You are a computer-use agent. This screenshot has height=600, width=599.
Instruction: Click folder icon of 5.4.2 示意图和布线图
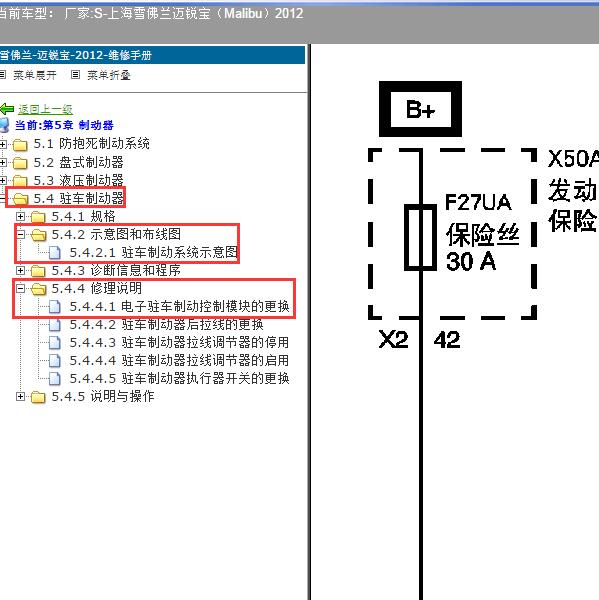(38, 235)
